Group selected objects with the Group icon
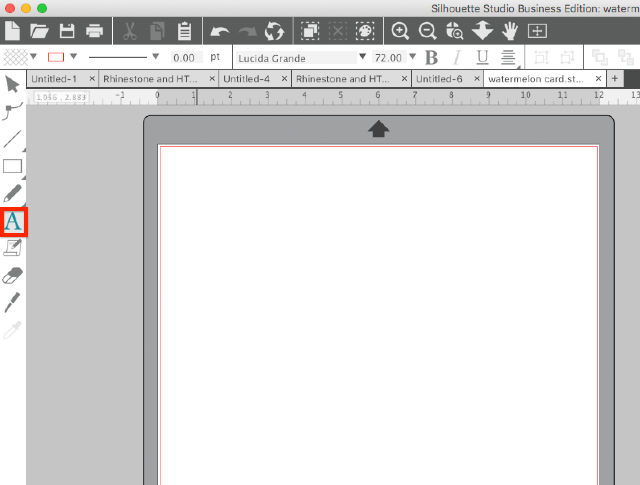 [541, 58]
